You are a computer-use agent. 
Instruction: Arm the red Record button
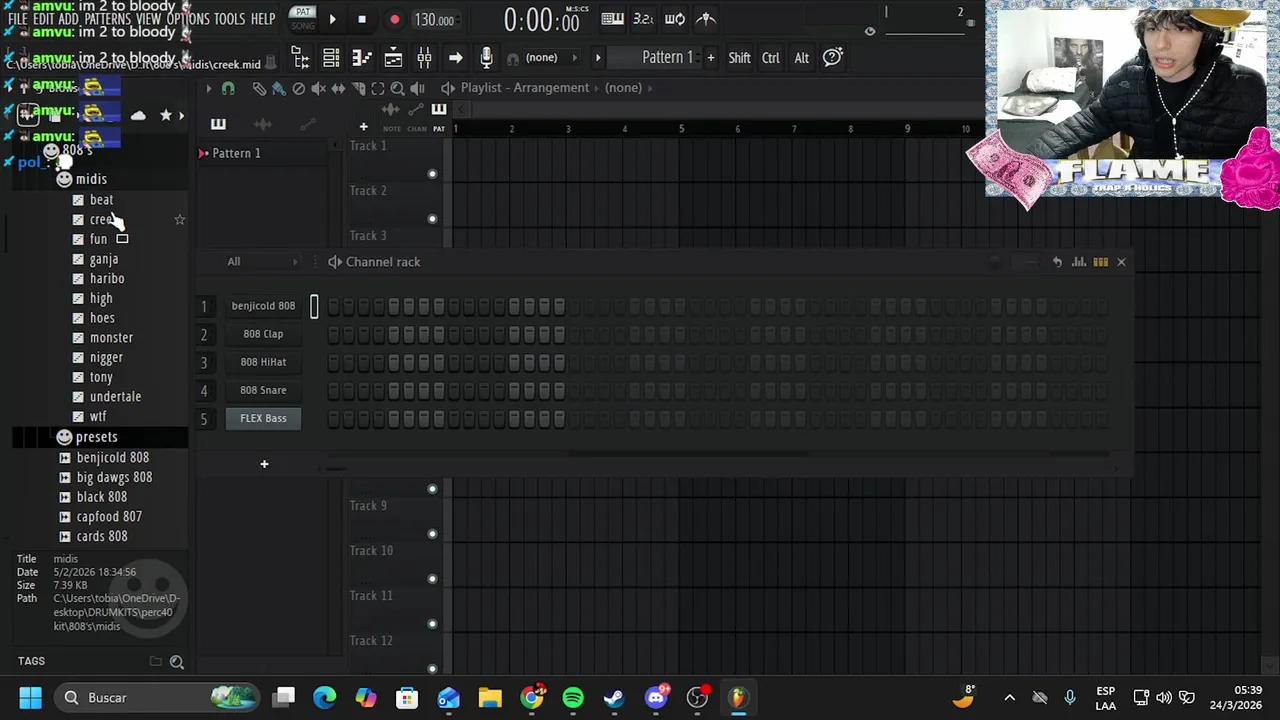click(x=394, y=19)
